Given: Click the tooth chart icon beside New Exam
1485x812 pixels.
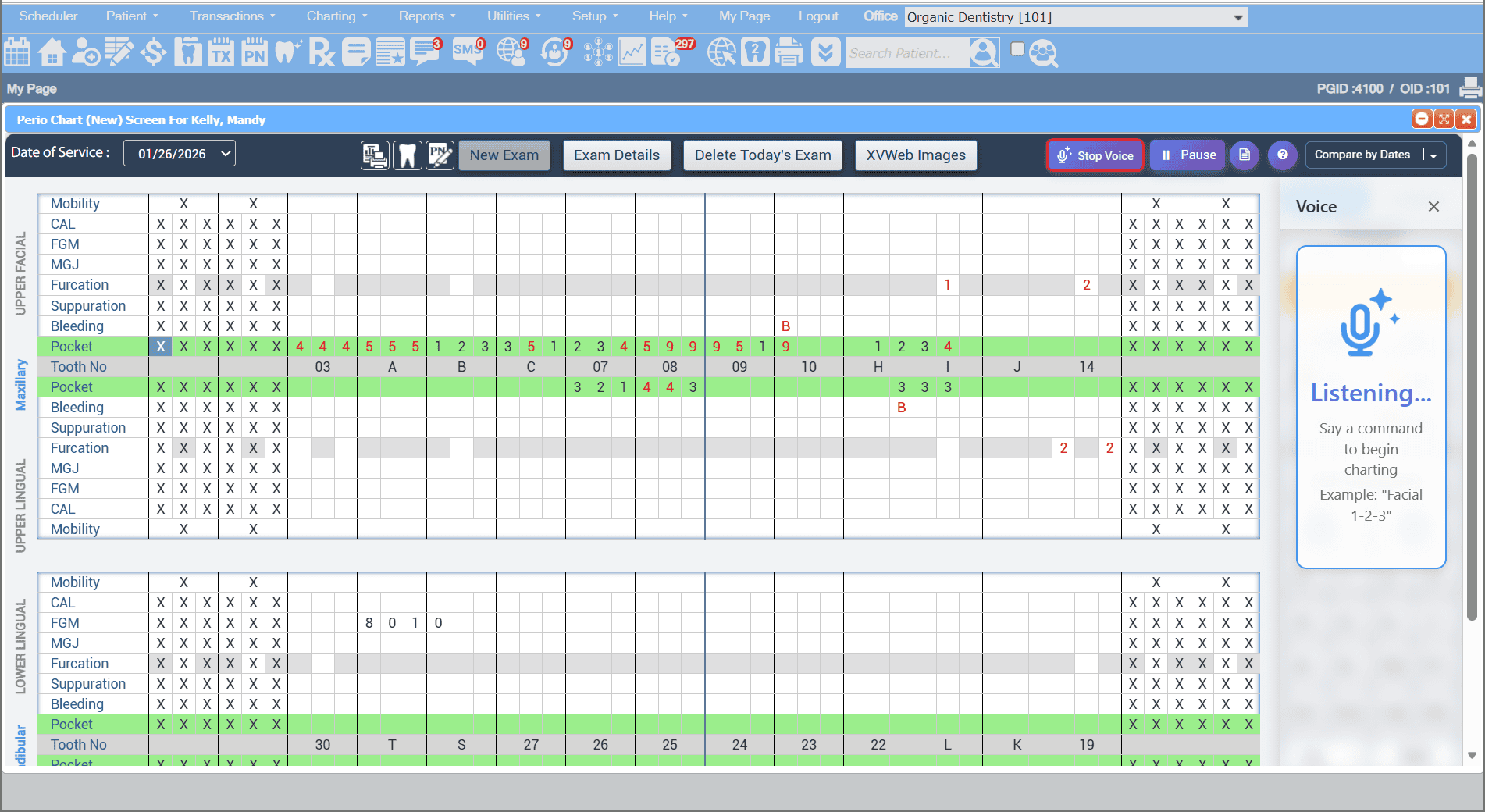Looking at the screenshot, I should pos(407,155).
